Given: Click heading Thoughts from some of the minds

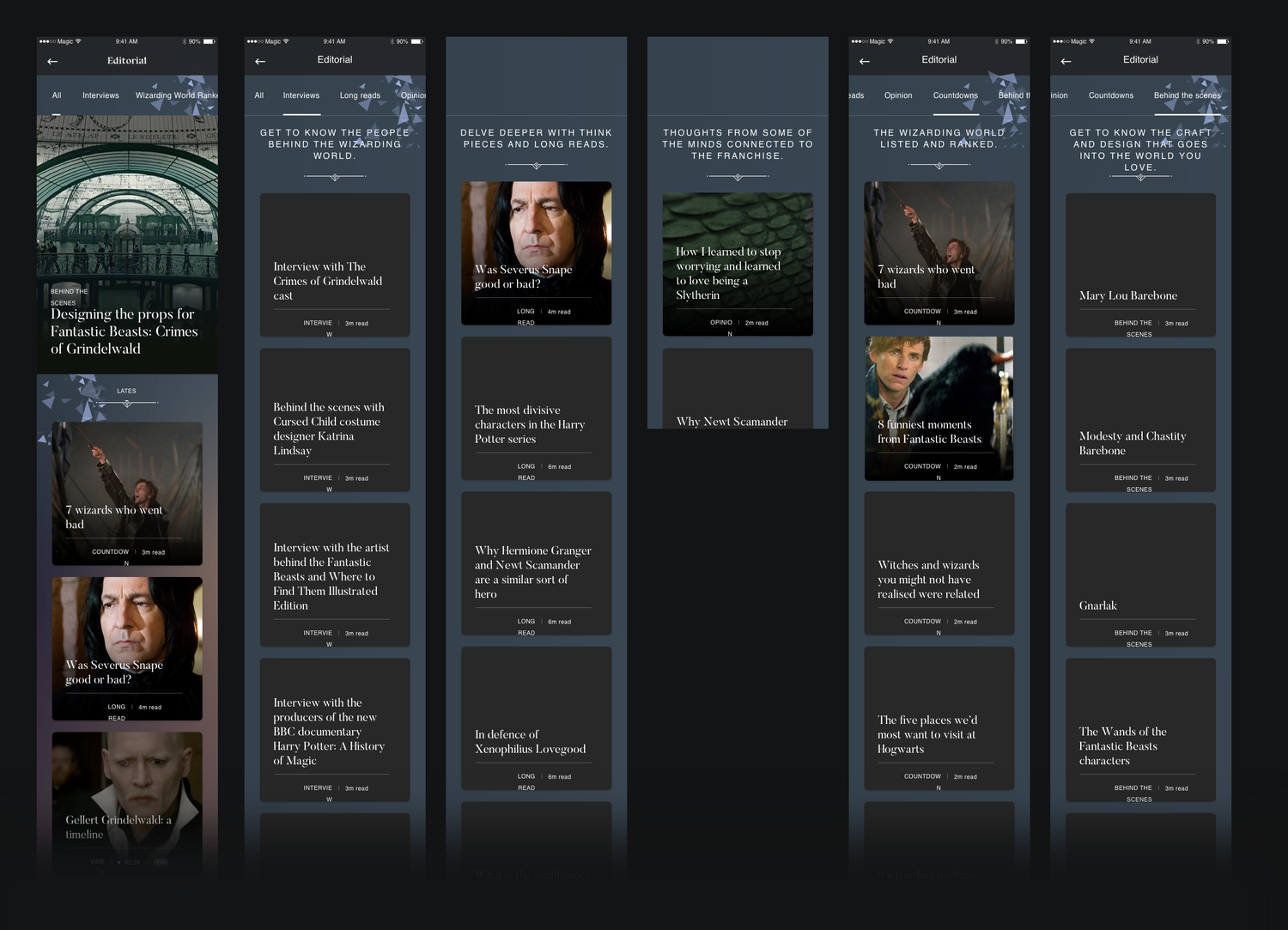Looking at the screenshot, I should 738,144.
